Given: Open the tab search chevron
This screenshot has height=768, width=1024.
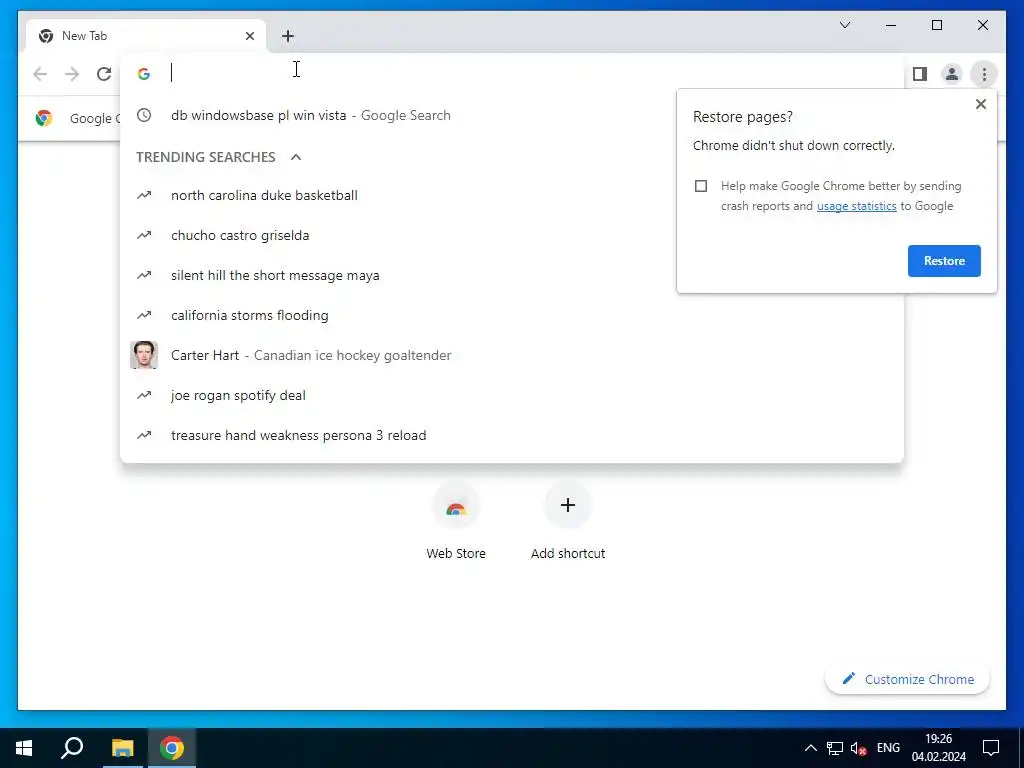Looking at the screenshot, I should pos(845,25).
